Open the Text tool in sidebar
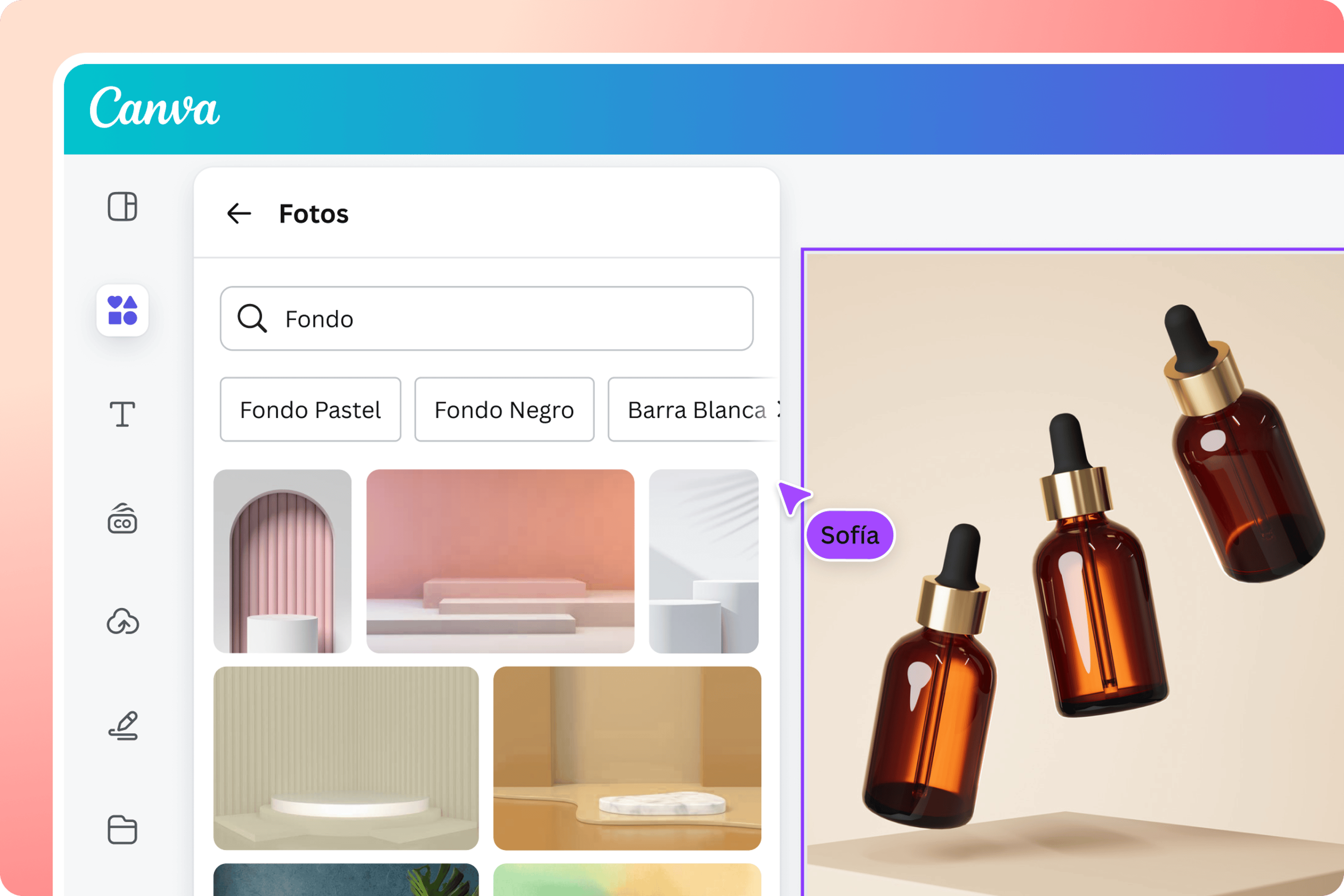 (122, 414)
